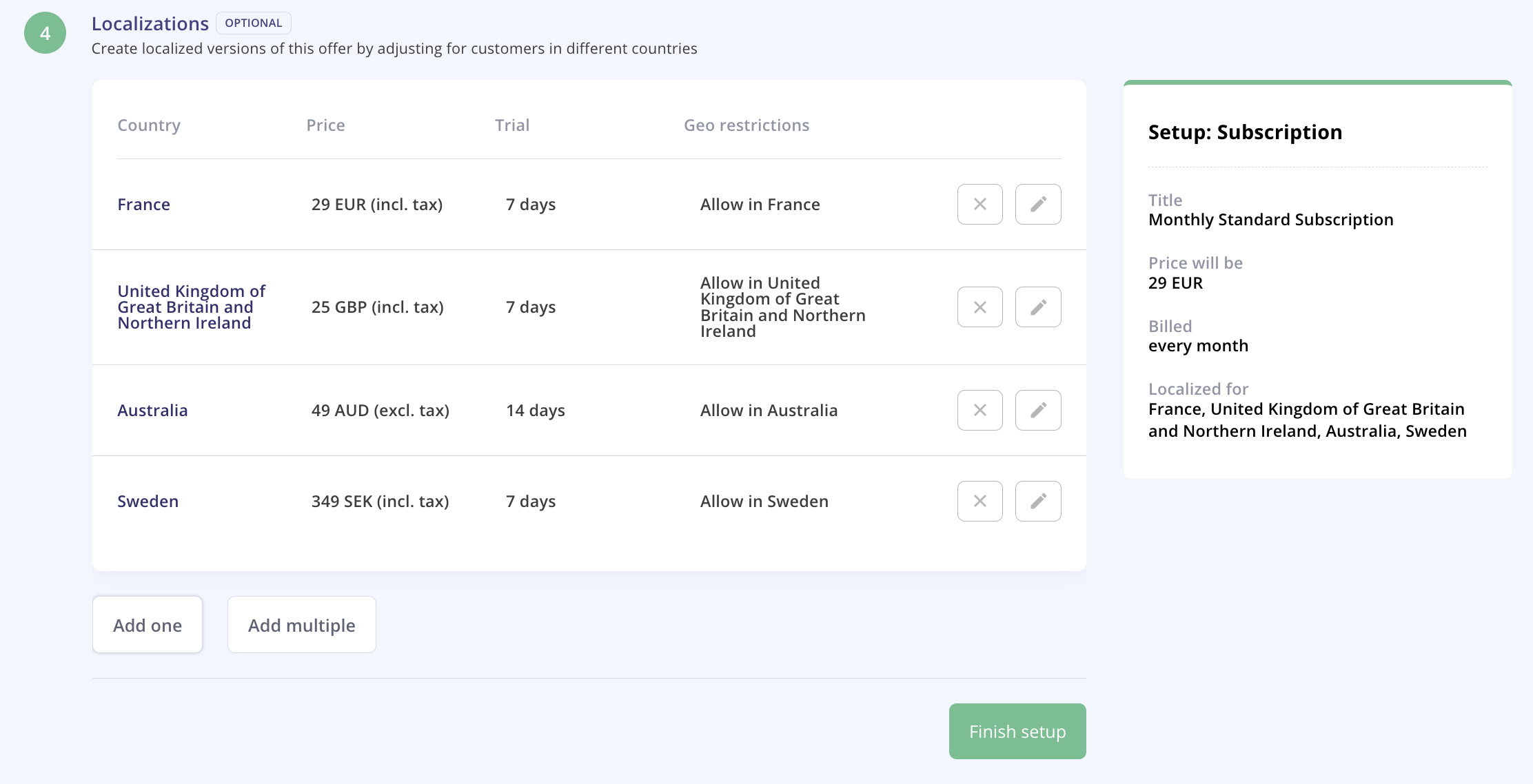Click the Country column header
The width and height of the screenshot is (1533, 784).
149,125
